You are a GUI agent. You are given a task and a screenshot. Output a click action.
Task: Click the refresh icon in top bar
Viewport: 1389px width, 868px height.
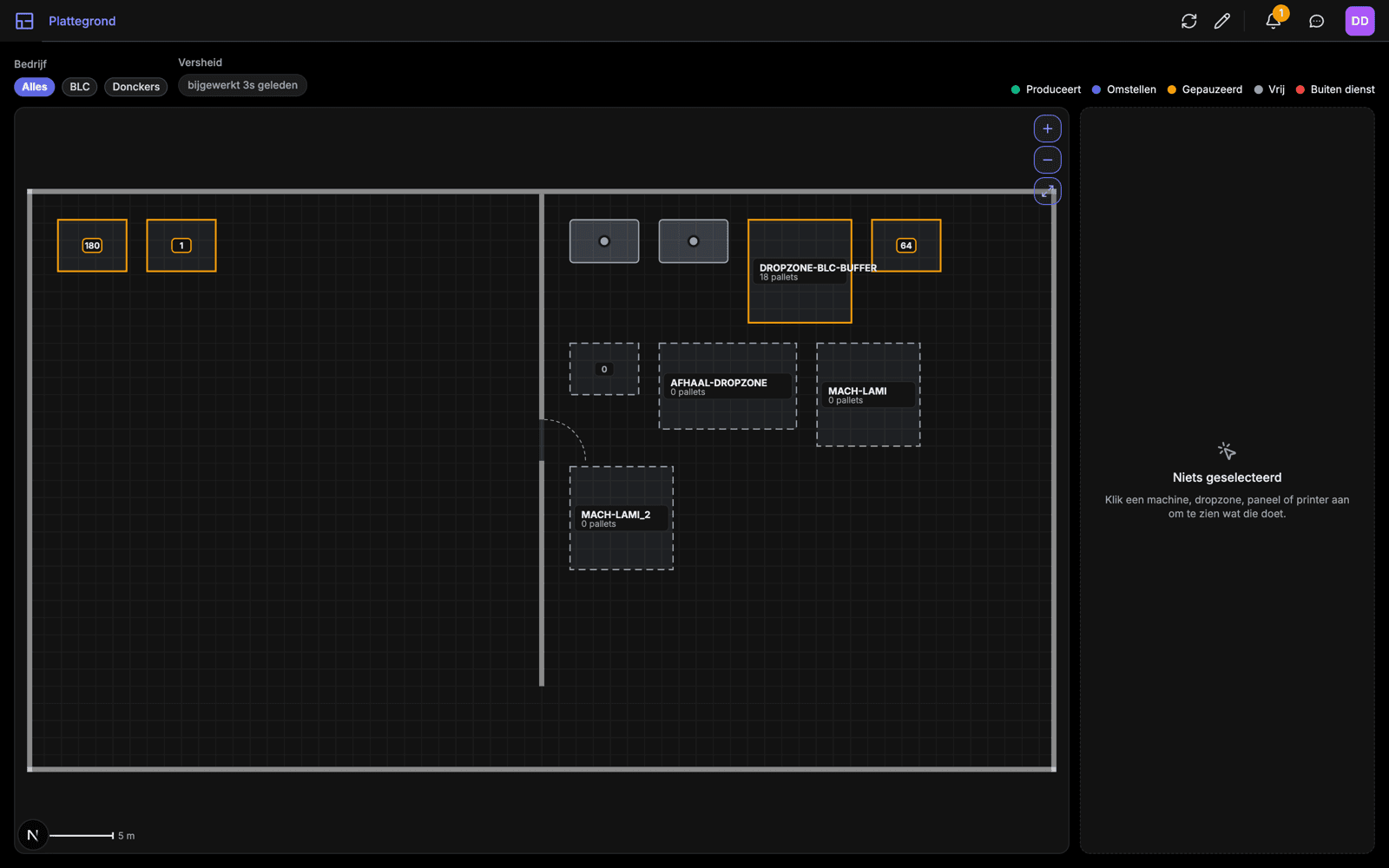point(1189,21)
